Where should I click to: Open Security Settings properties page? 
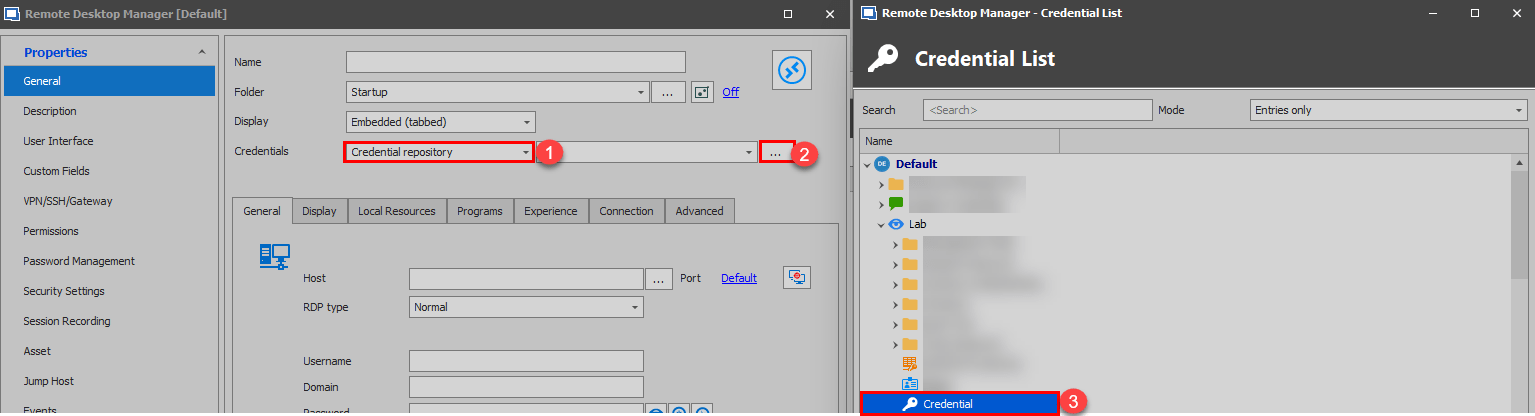109,291
